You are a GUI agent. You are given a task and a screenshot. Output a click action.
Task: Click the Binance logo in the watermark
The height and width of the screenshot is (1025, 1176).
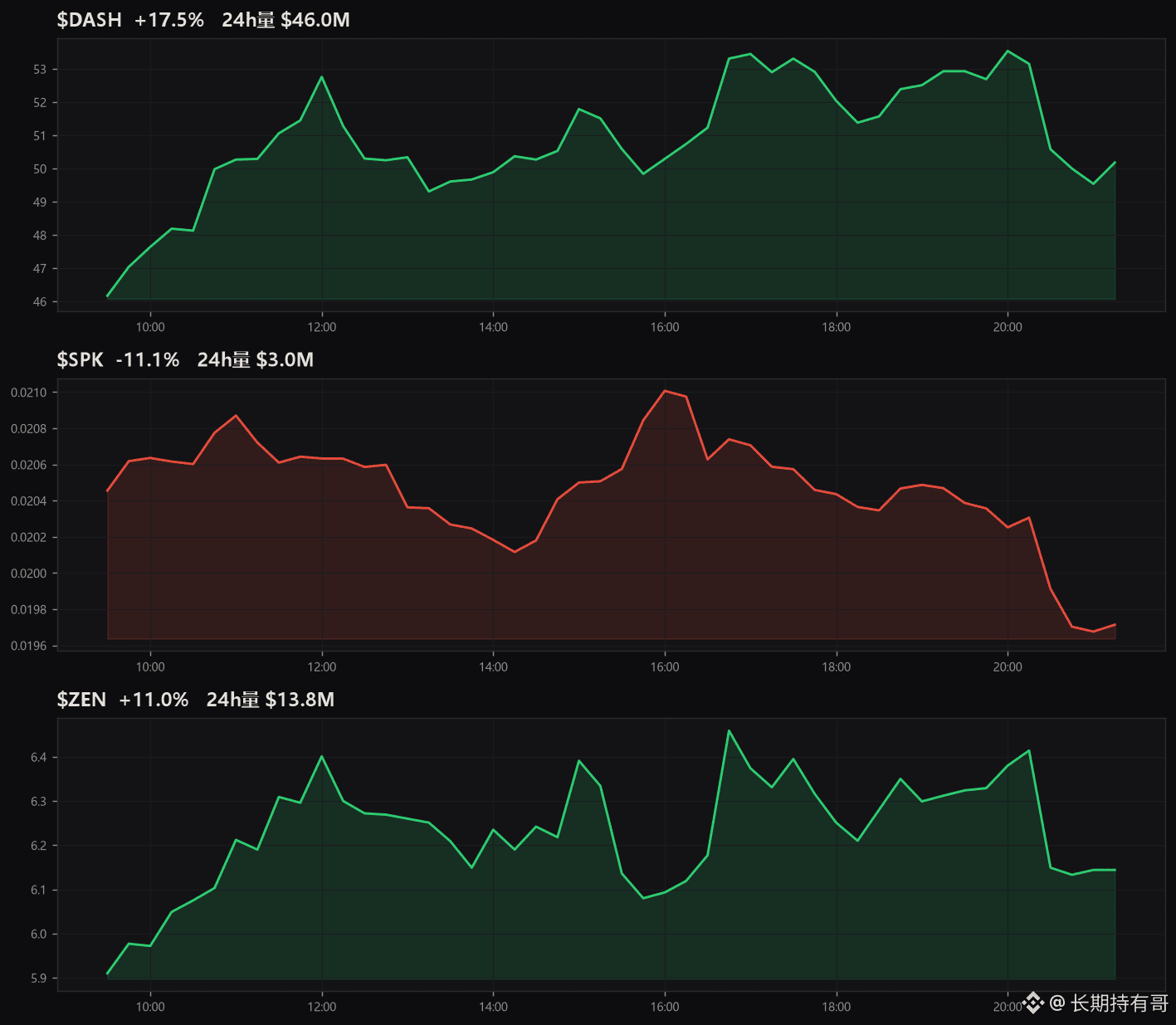[x=1033, y=1003]
